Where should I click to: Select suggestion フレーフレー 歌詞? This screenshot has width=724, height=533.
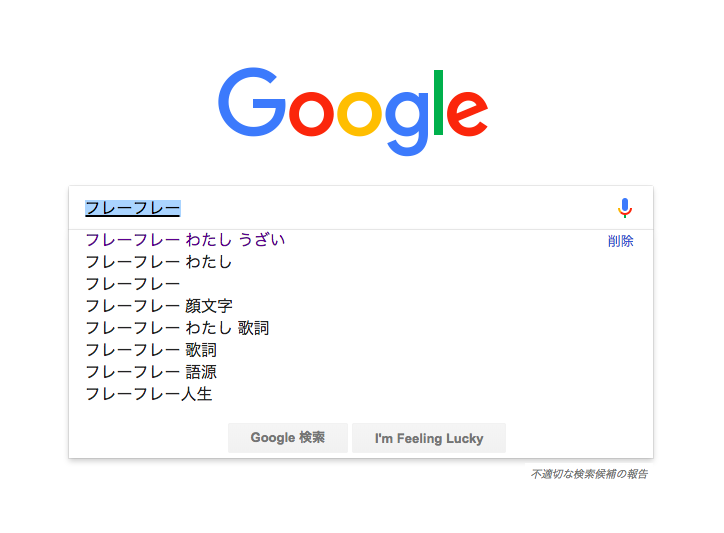pos(151,350)
